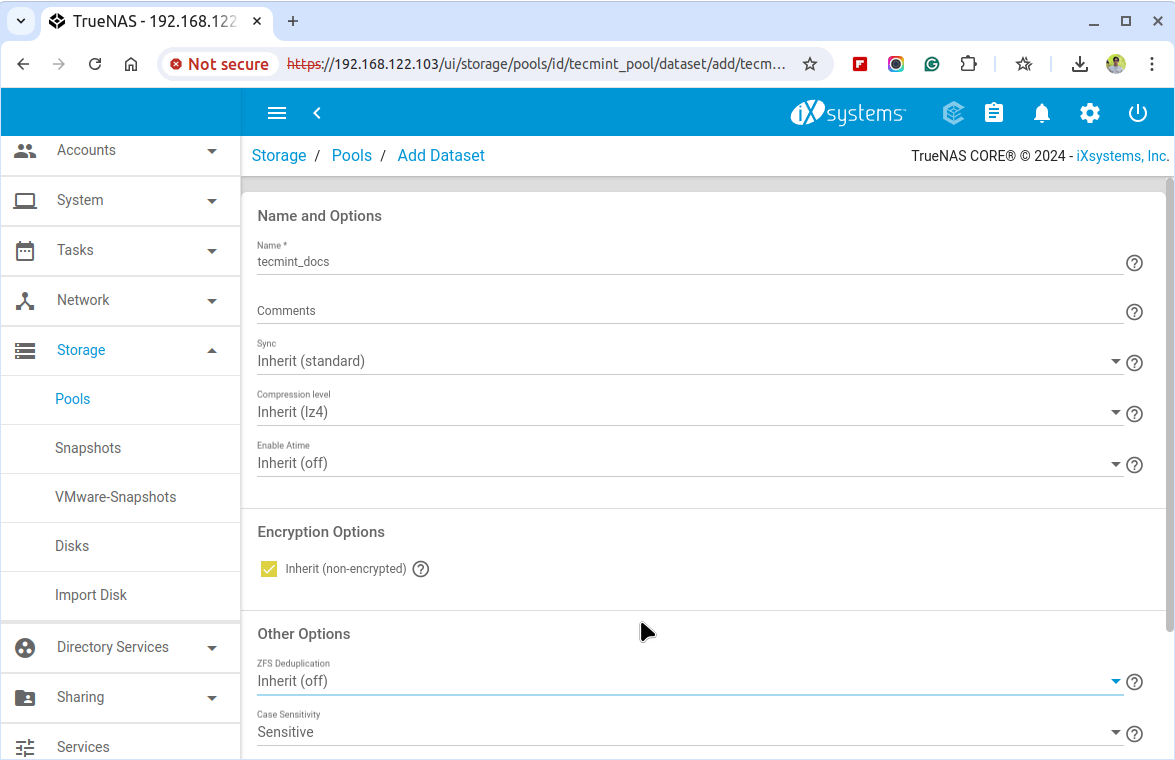
Task: Reload the page in the browser
Action: (94, 63)
